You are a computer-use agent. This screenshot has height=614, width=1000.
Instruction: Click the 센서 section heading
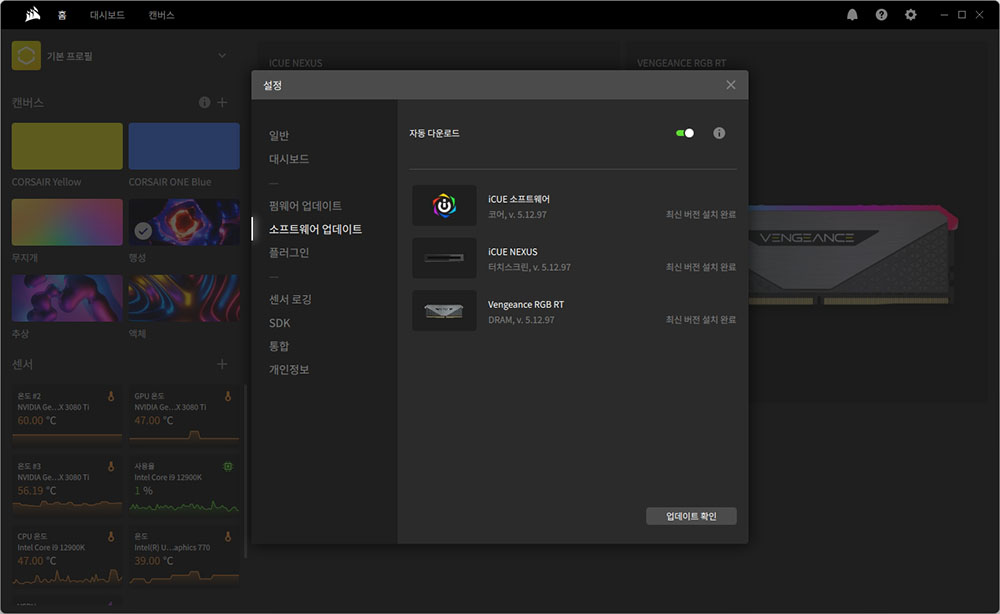point(22,364)
